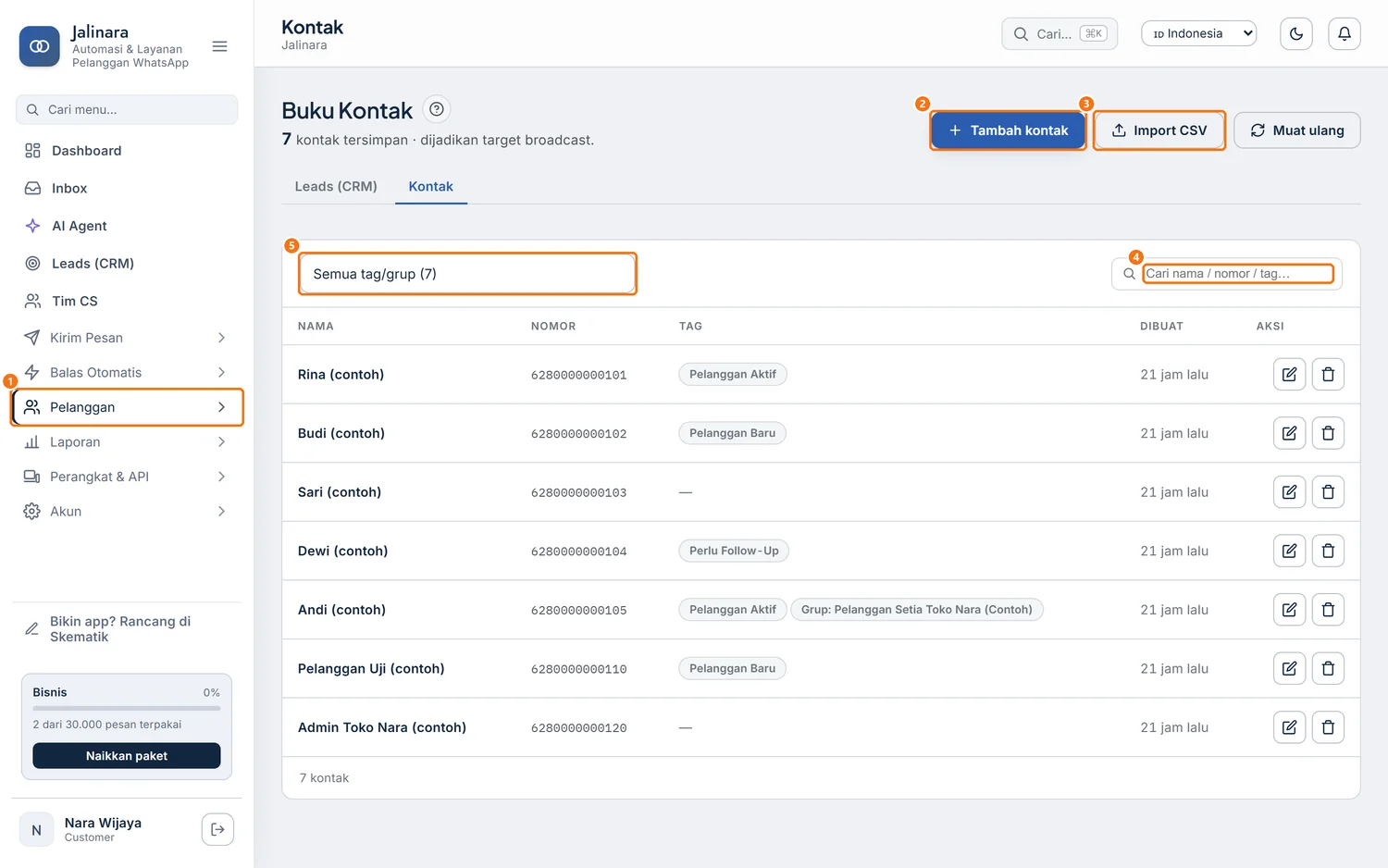Delete contact Admin Toko Nara (contoh)
Viewport: 1388px width, 868px height.
pos(1328,727)
